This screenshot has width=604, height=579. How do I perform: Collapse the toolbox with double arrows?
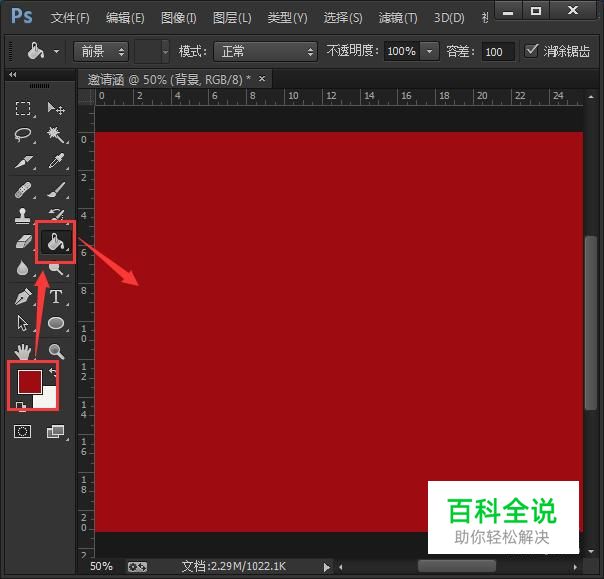(13, 74)
